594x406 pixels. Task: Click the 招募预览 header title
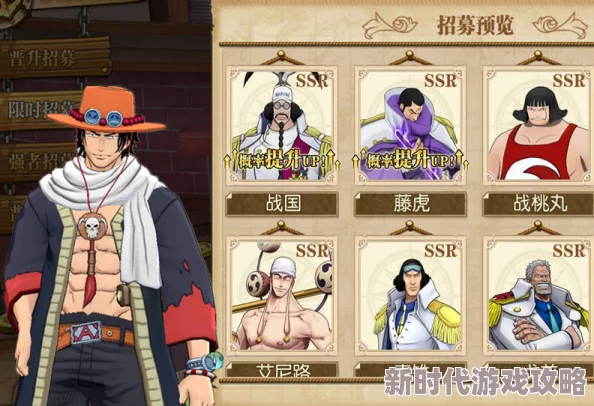[475, 25]
